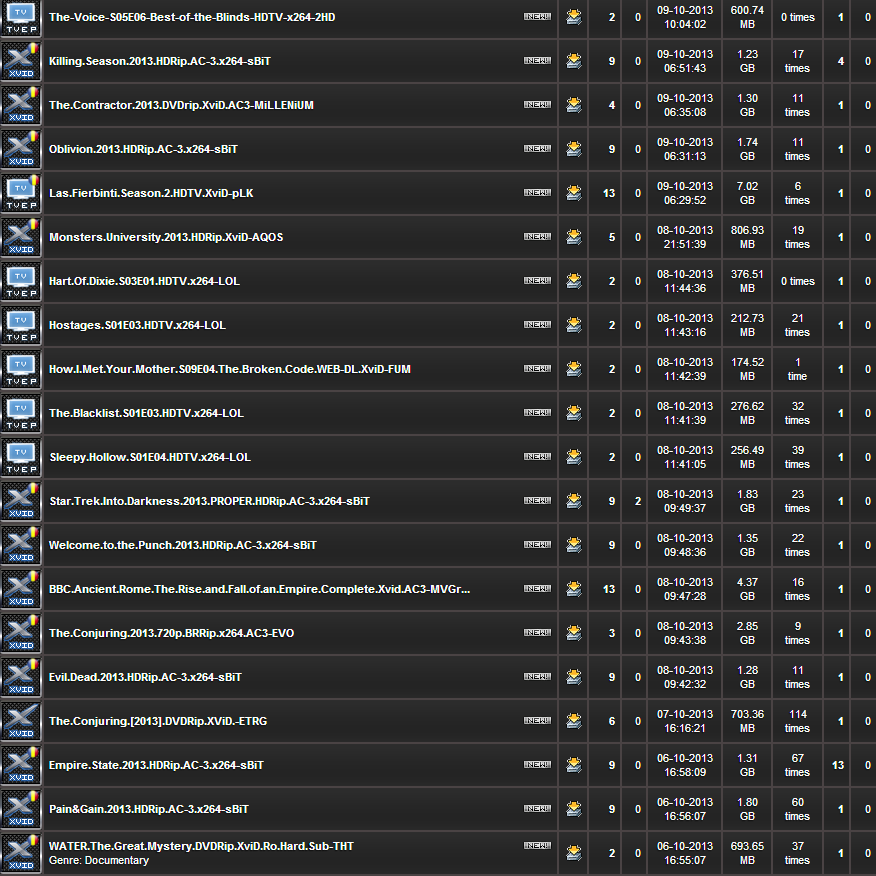Click the '7.02 GB' size cell
876x876 pixels.
click(747, 193)
